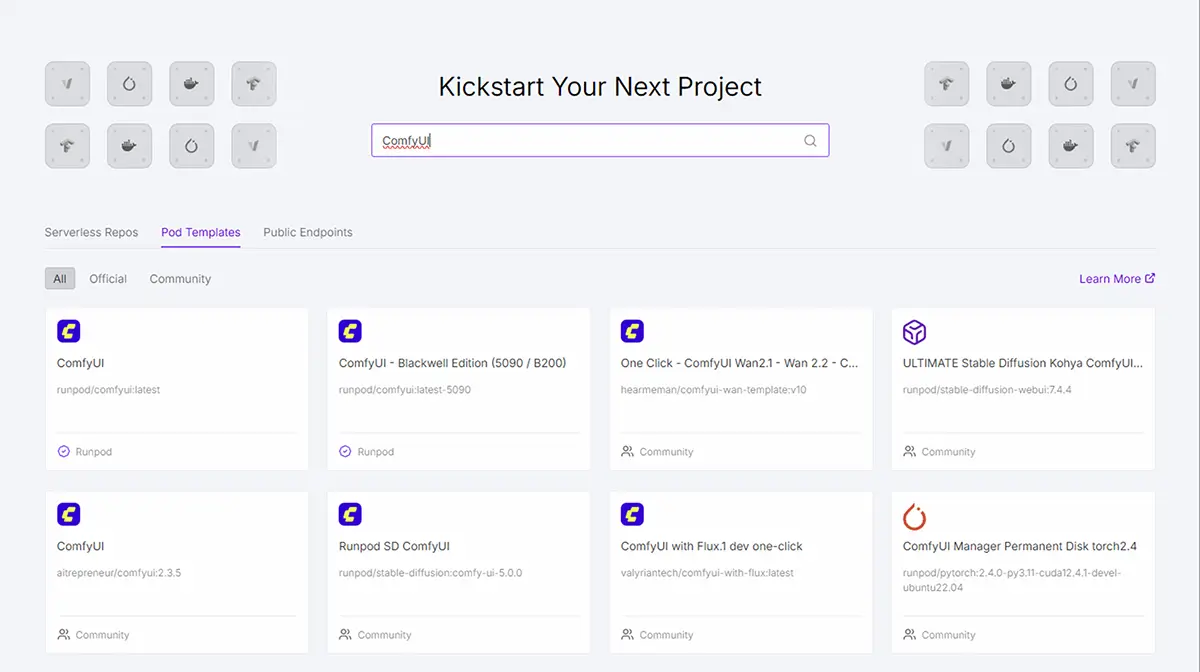
Task: Click the ULTIMATE Stable Diffusion cube icon
Action: (914, 332)
